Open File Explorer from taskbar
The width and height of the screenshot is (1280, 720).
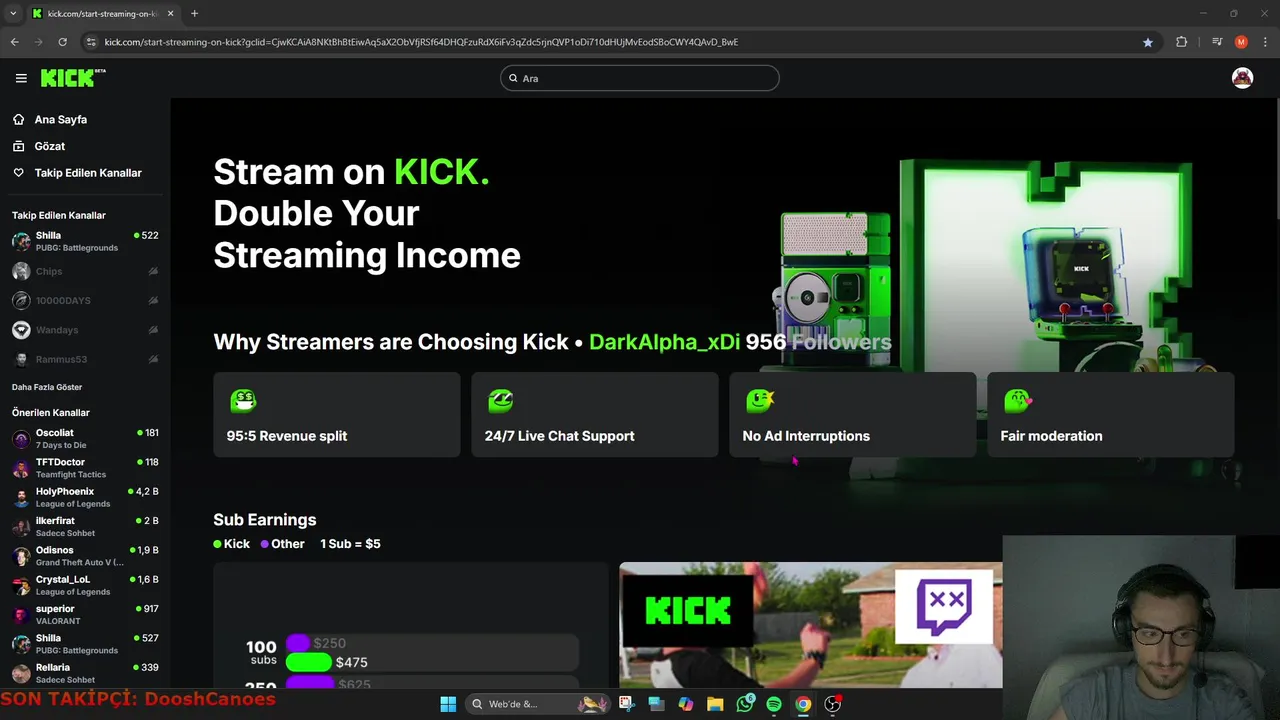pos(715,704)
